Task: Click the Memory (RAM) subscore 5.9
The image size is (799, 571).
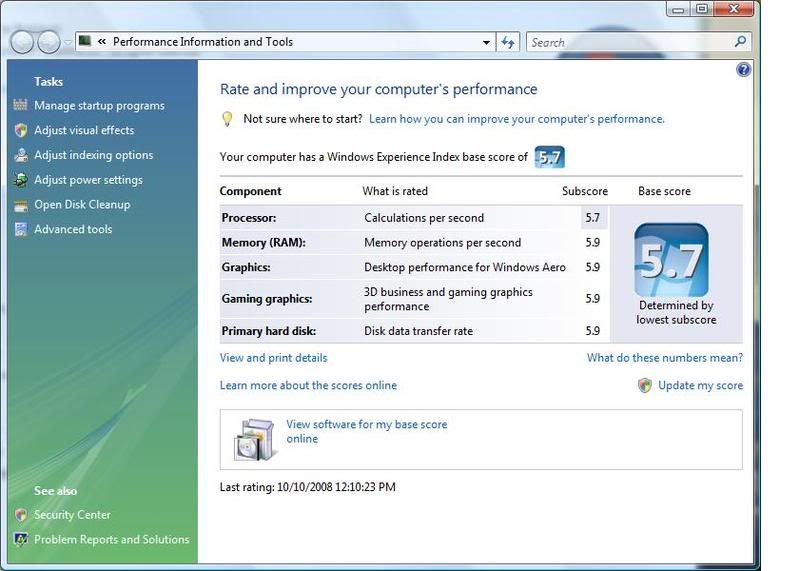Action: click(x=593, y=243)
